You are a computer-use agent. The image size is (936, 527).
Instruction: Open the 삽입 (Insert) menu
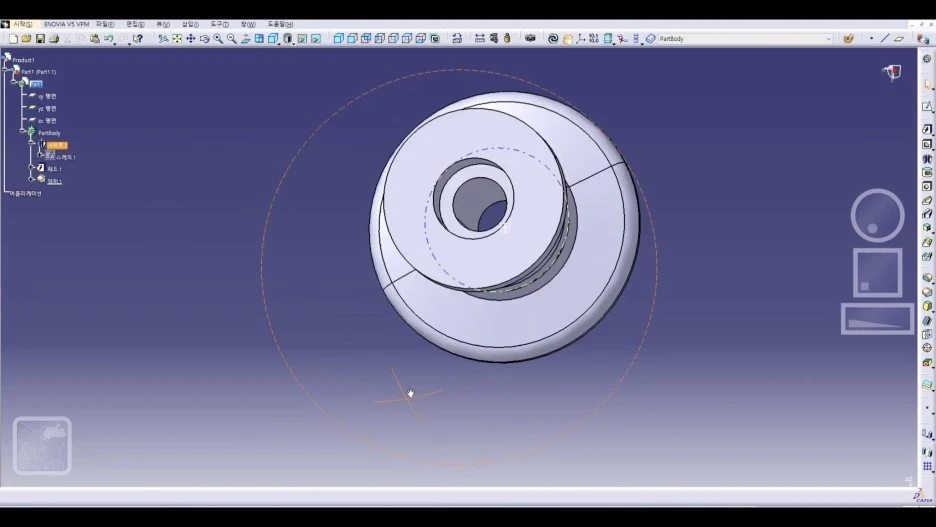point(190,24)
